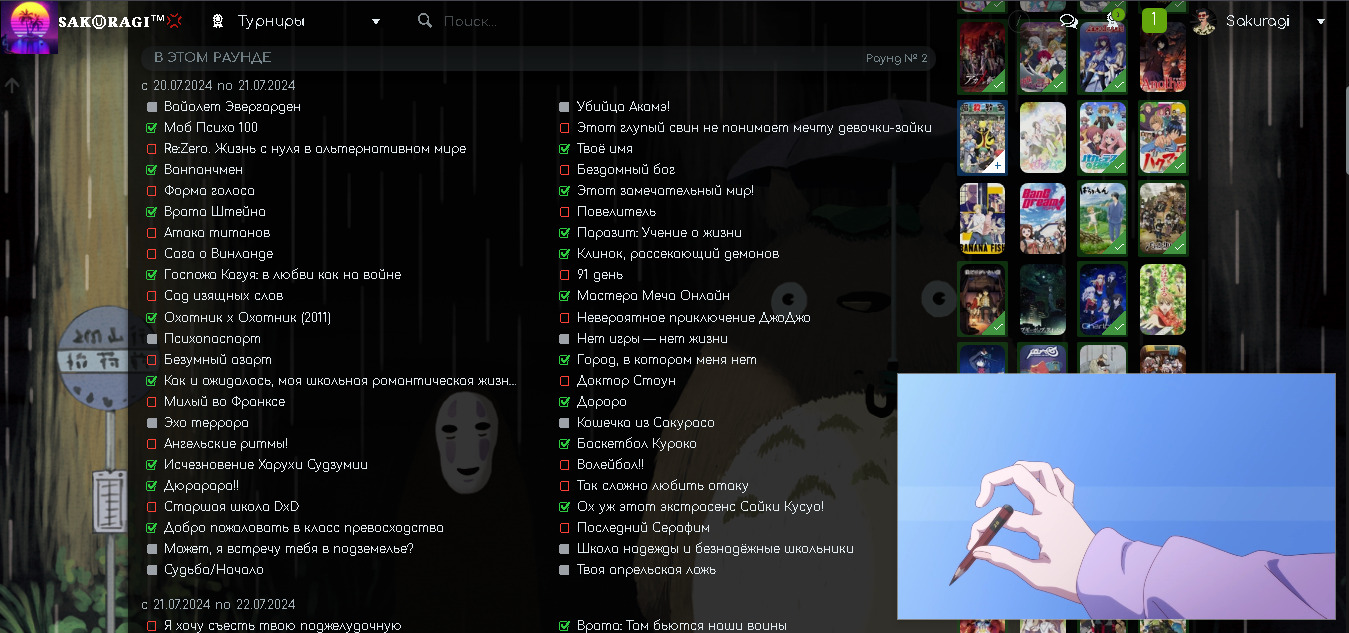This screenshot has height=633, width=1349.
Task: Open the Sakuragi profile dropdown arrow
Action: point(1321,21)
